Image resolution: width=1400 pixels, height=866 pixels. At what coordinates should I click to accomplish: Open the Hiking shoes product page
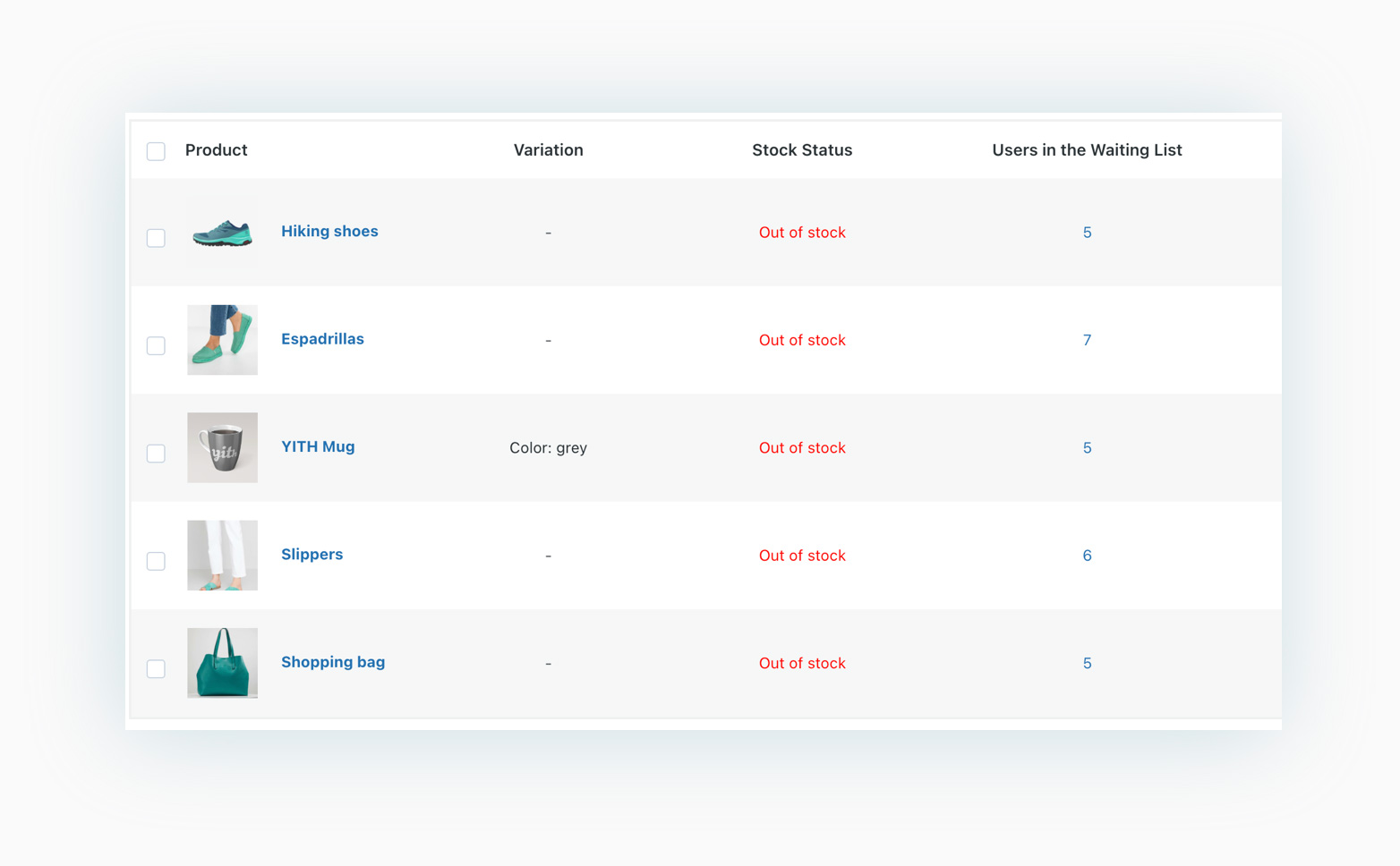click(x=329, y=231)
